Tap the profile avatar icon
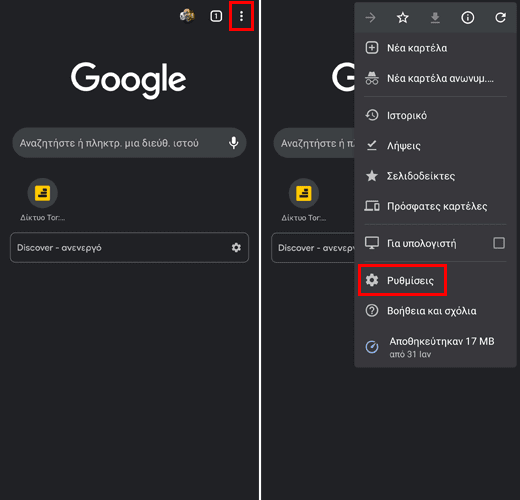The image size is (520, 500). click(x=187, y=16)
